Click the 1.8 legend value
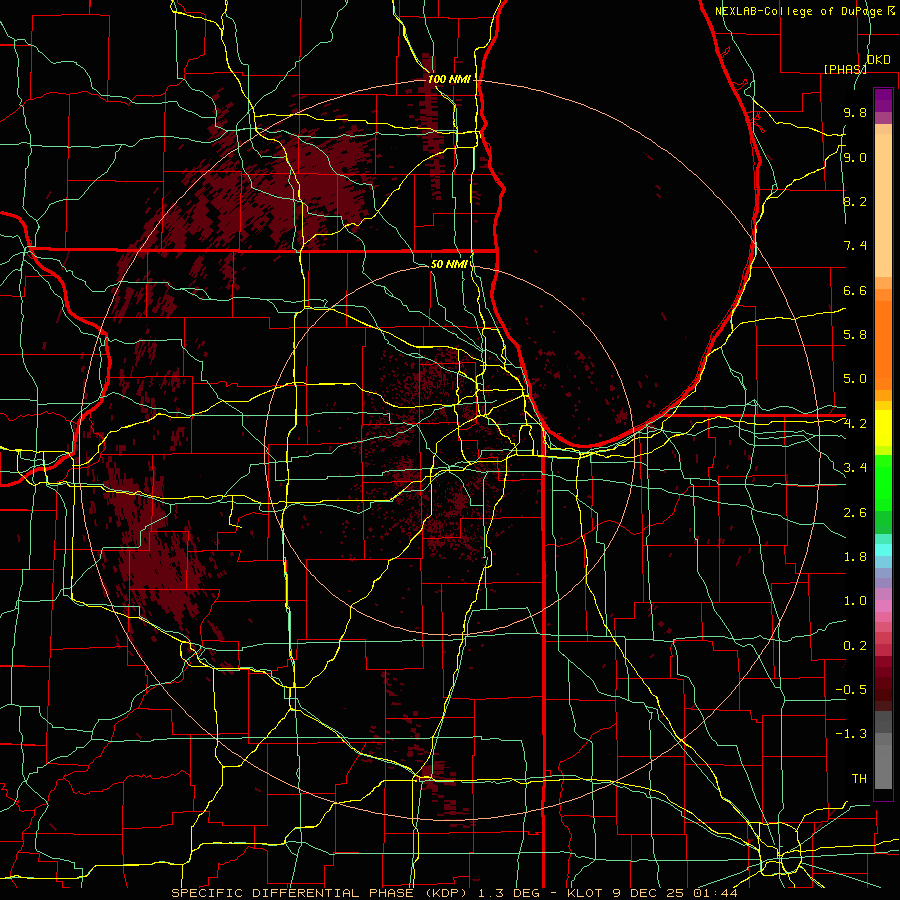The width and height of the screenshot is (900, 900). (x=855, y=557)
